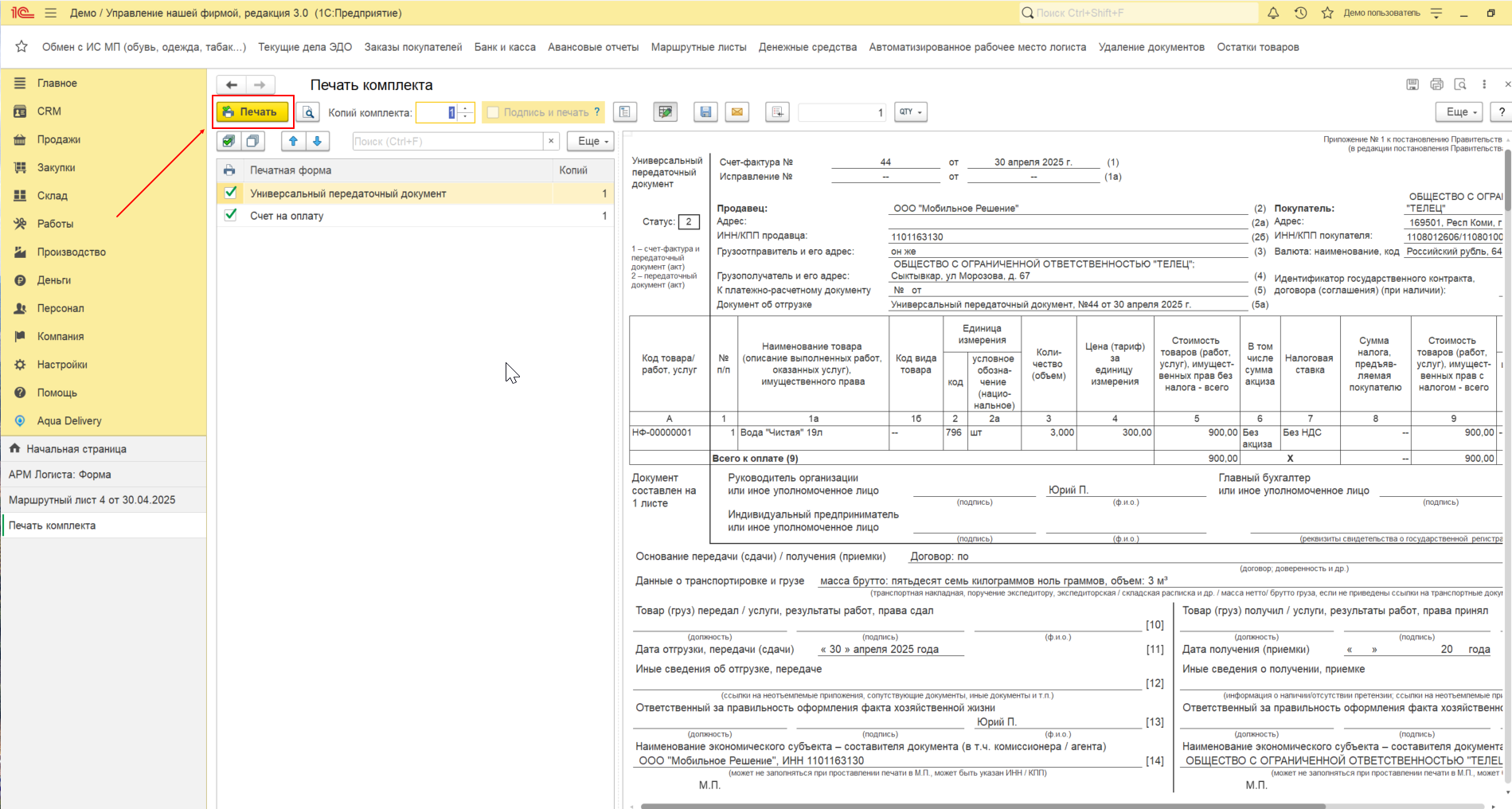Clear the forms list search with the x button
The width and height of the screenshot is (1512, 809).
[551, 141]
